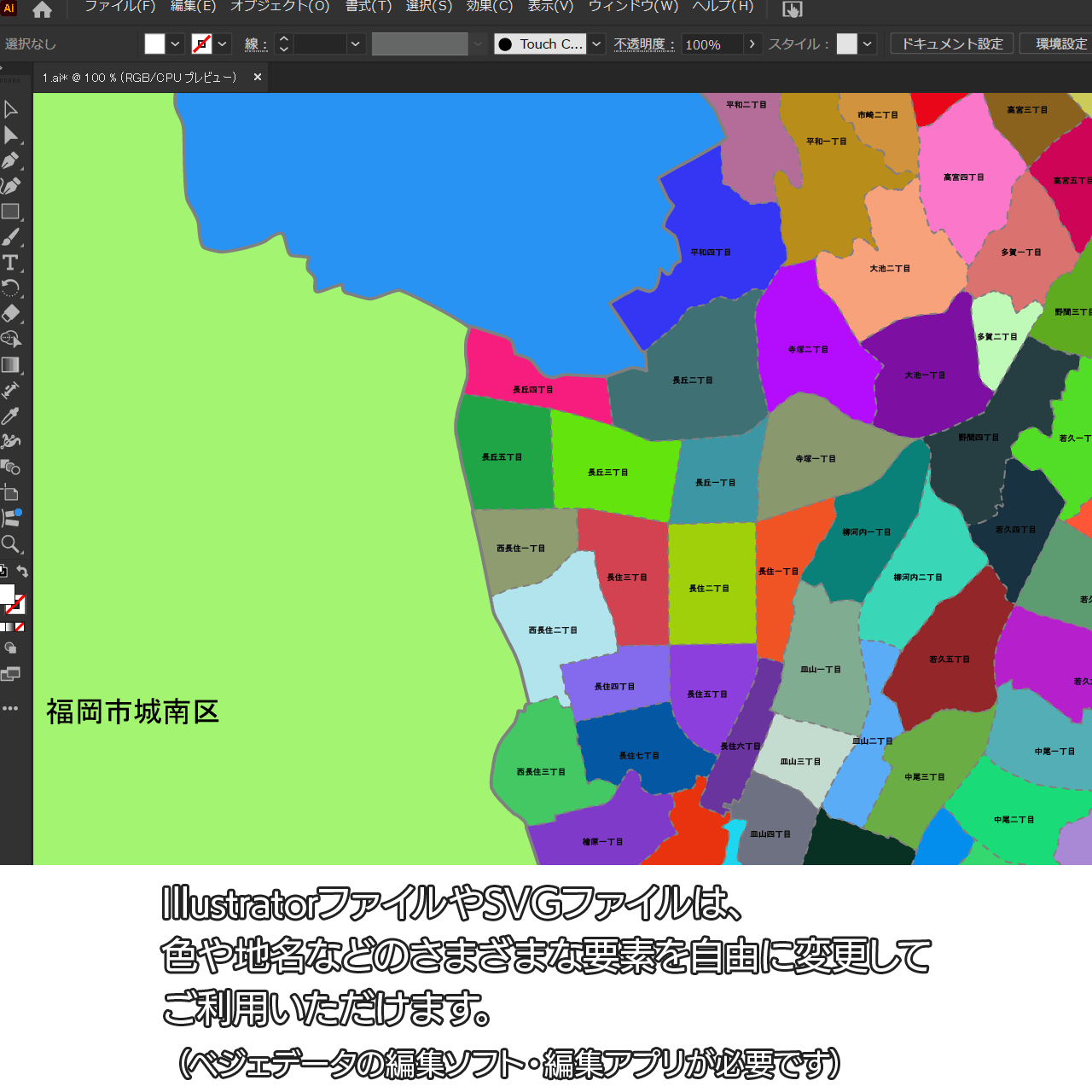Select the Zoom magnifier tool
The width and height of the screenshot is (1092, 1092).
click(x=11, y=544)
